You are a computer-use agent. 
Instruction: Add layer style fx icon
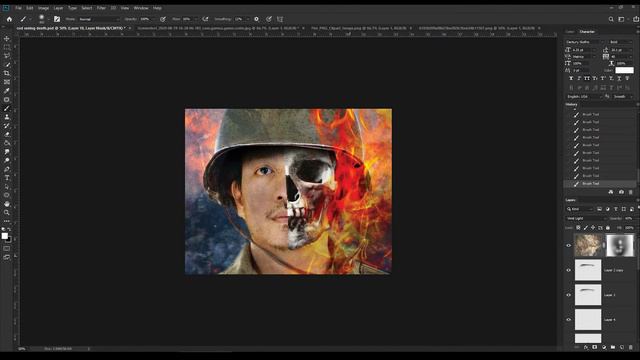pos(586,347)
